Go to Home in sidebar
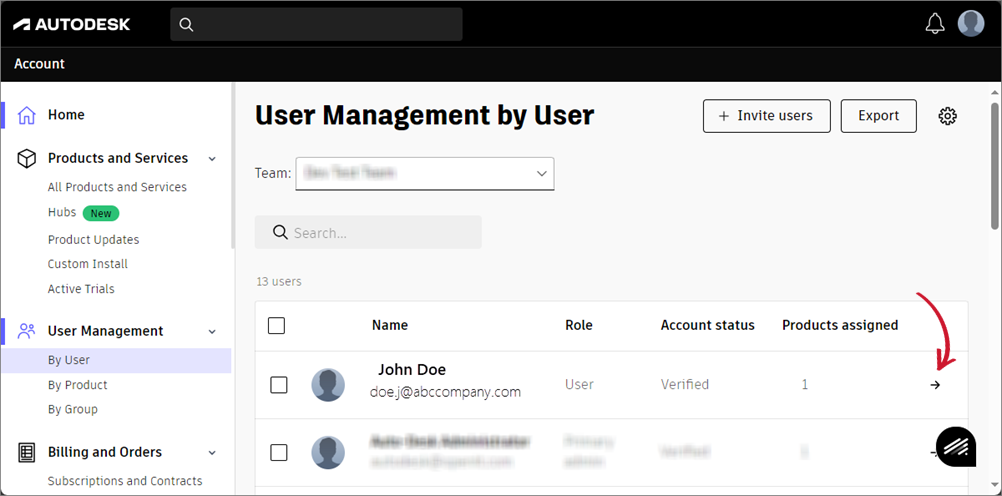Screen dimensions: 1002x496 pos(66,115)
